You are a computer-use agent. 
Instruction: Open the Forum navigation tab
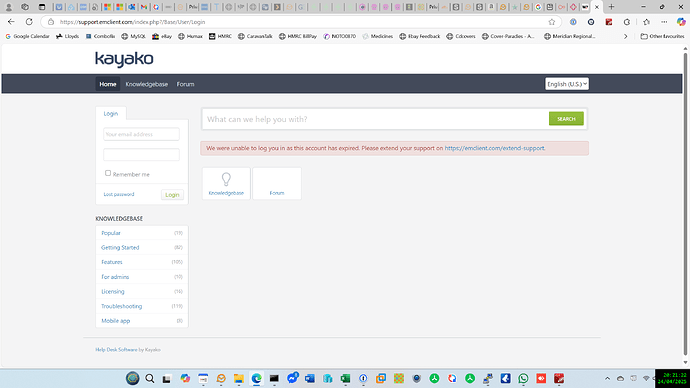click(185, 84)
